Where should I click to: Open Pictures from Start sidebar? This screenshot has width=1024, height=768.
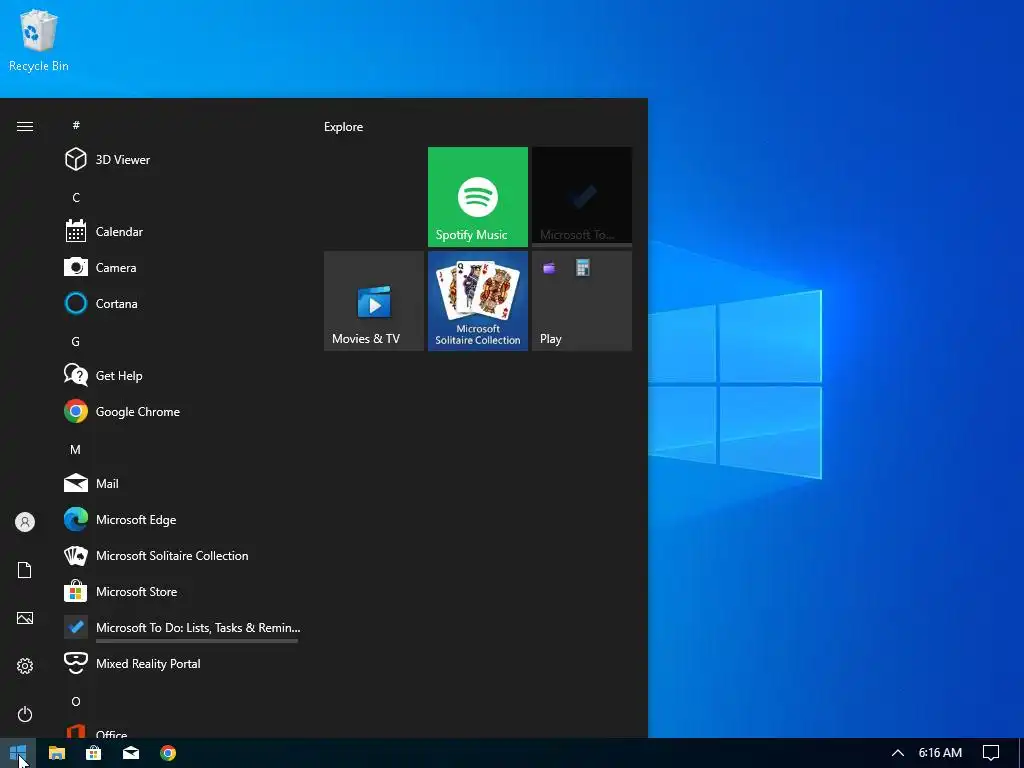(25, 618)
